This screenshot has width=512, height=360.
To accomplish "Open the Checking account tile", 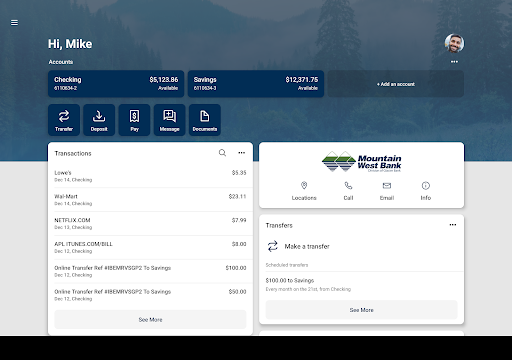I will click(116, 84).
